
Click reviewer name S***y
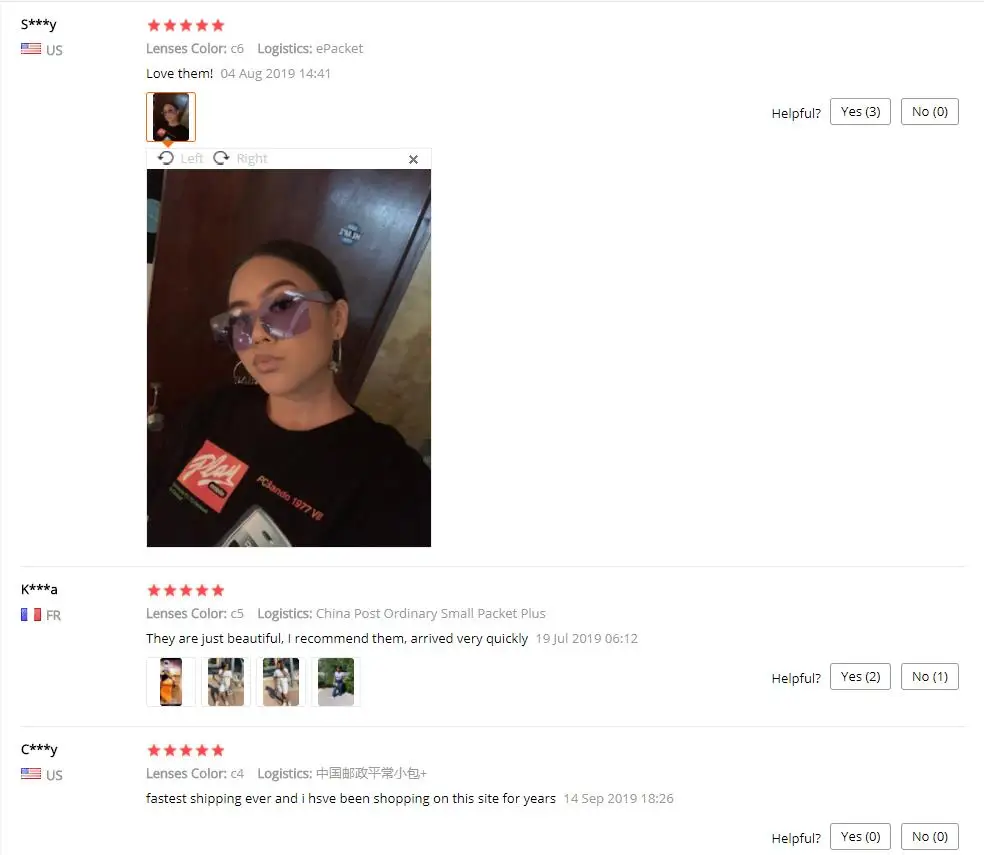click(39, 24)
